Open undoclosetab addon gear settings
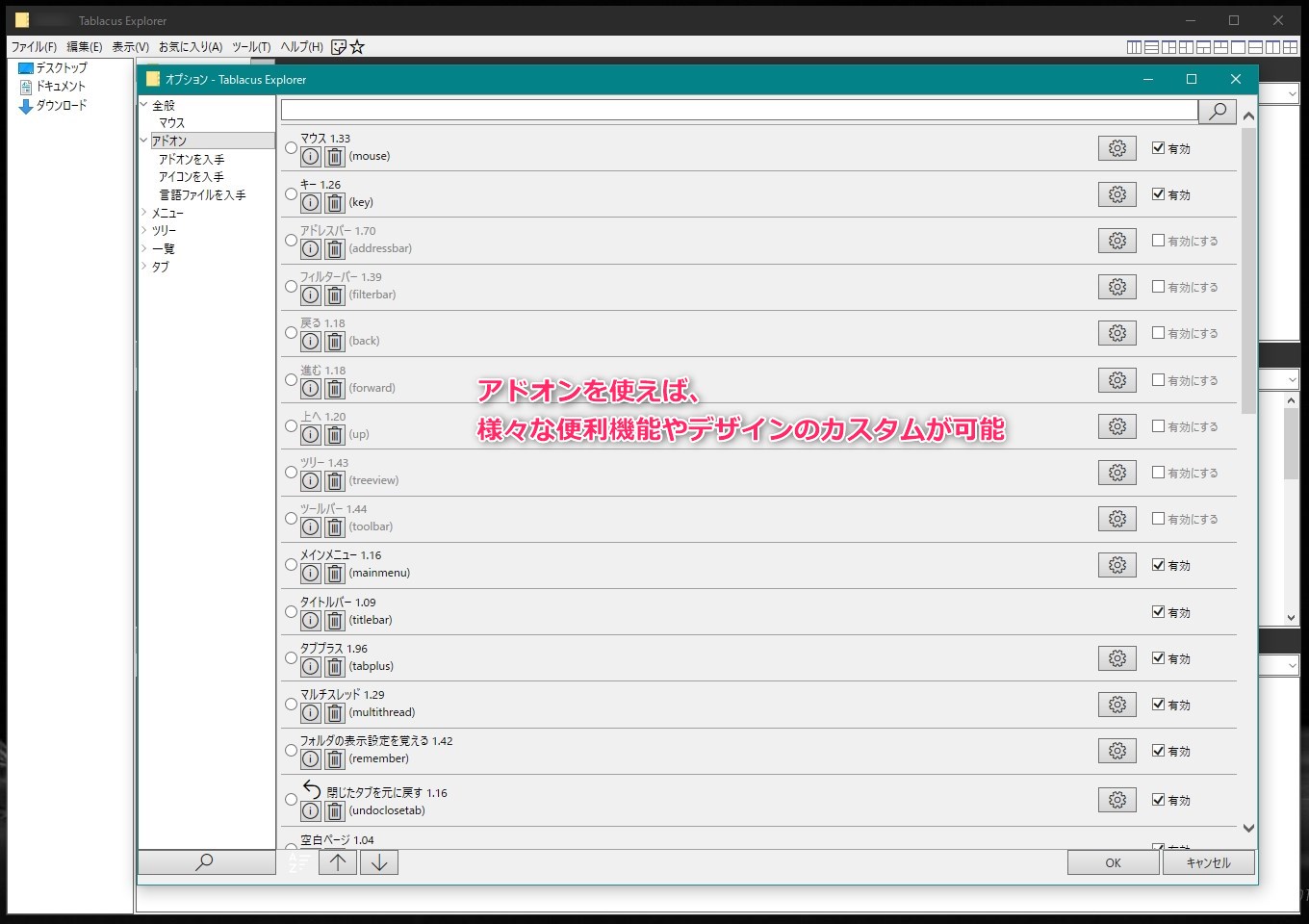Image resolution: width=1309 pixels, height=924 pixels. pyautogui.click(x=1116, y=800)
